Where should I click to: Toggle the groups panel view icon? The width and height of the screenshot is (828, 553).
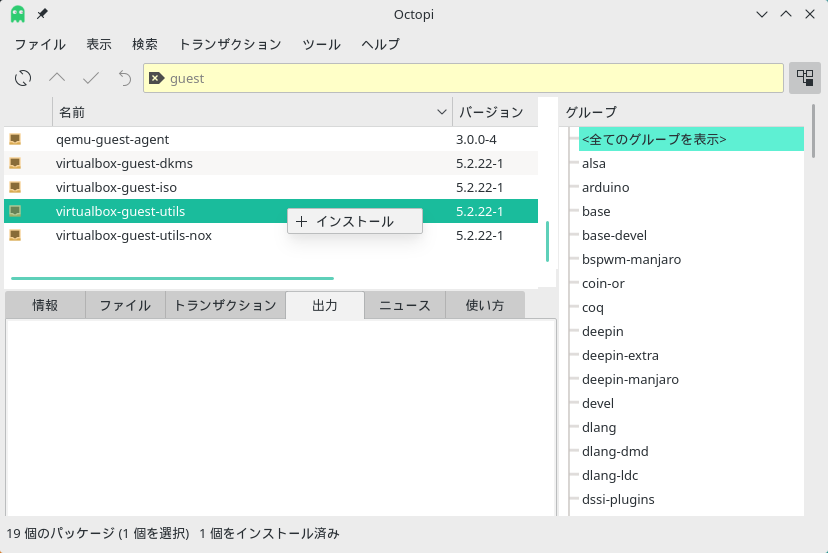(x=805, y=78)
